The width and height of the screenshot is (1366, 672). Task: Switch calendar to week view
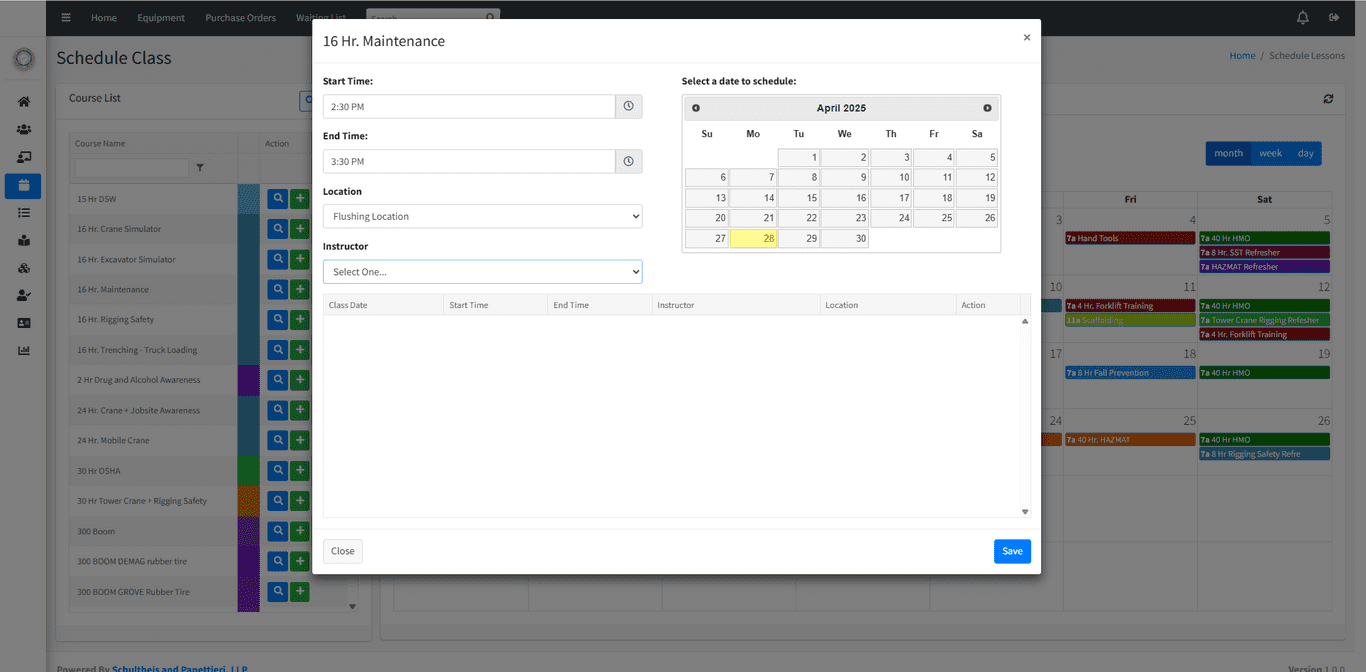tap(1270, 153)
